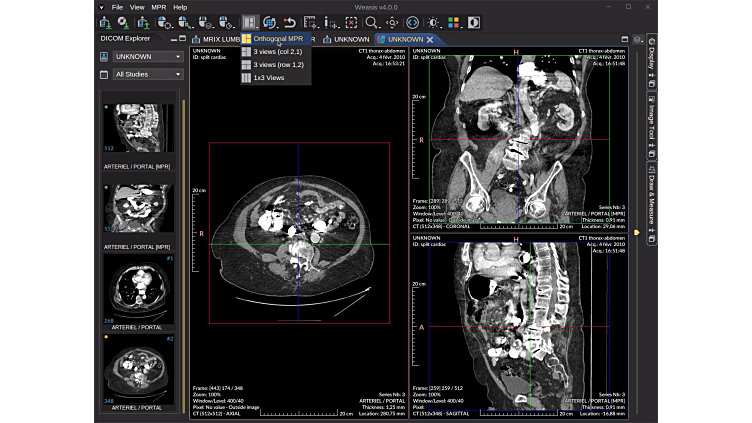Open the LUT color palette icon
This screenshot has width=752, height=423.
pyautogui.click(x=453, y=23)
